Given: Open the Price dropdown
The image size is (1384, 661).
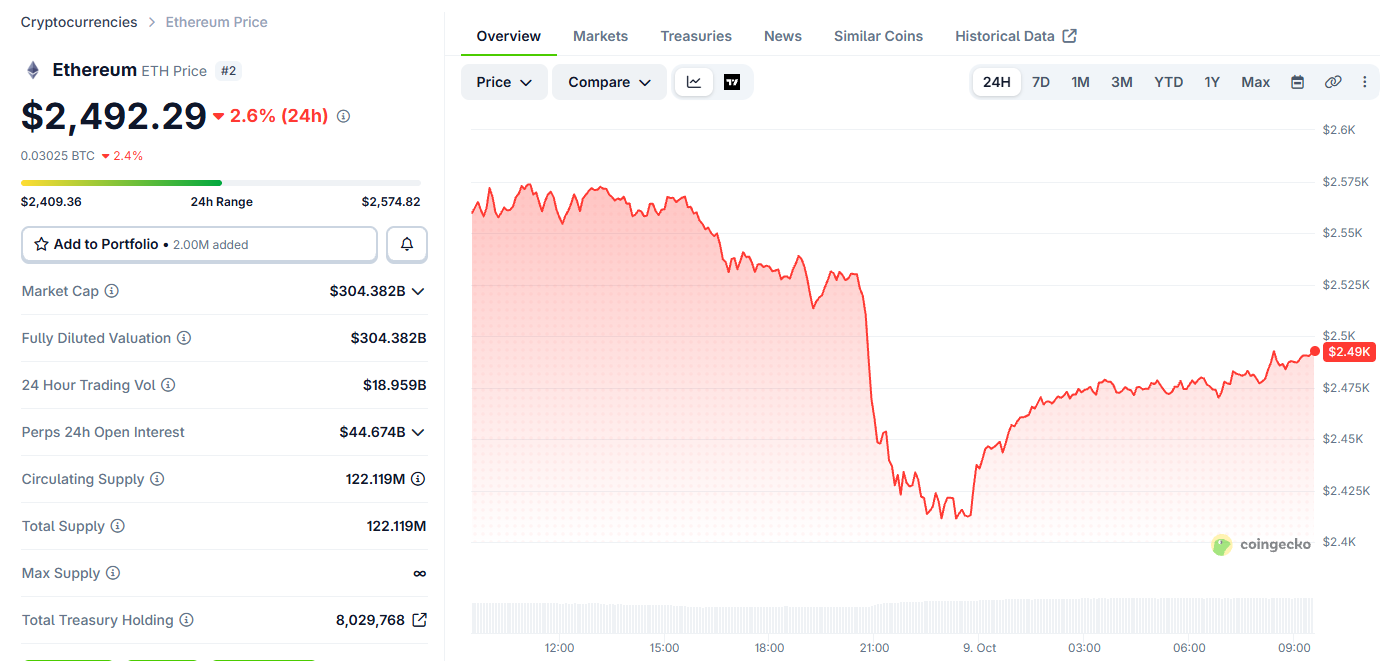Looking at the screenshot, I should pos(504,82).
